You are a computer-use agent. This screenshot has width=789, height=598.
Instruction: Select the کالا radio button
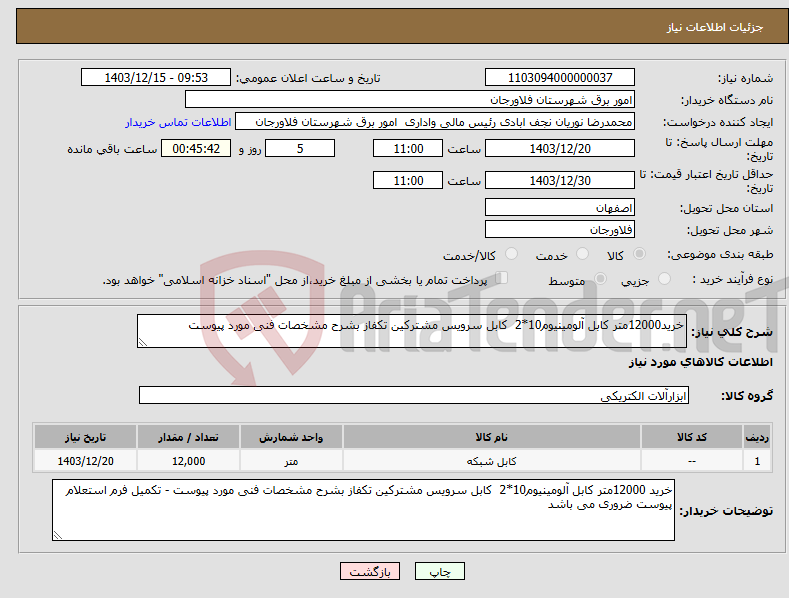tap(639, 254)
